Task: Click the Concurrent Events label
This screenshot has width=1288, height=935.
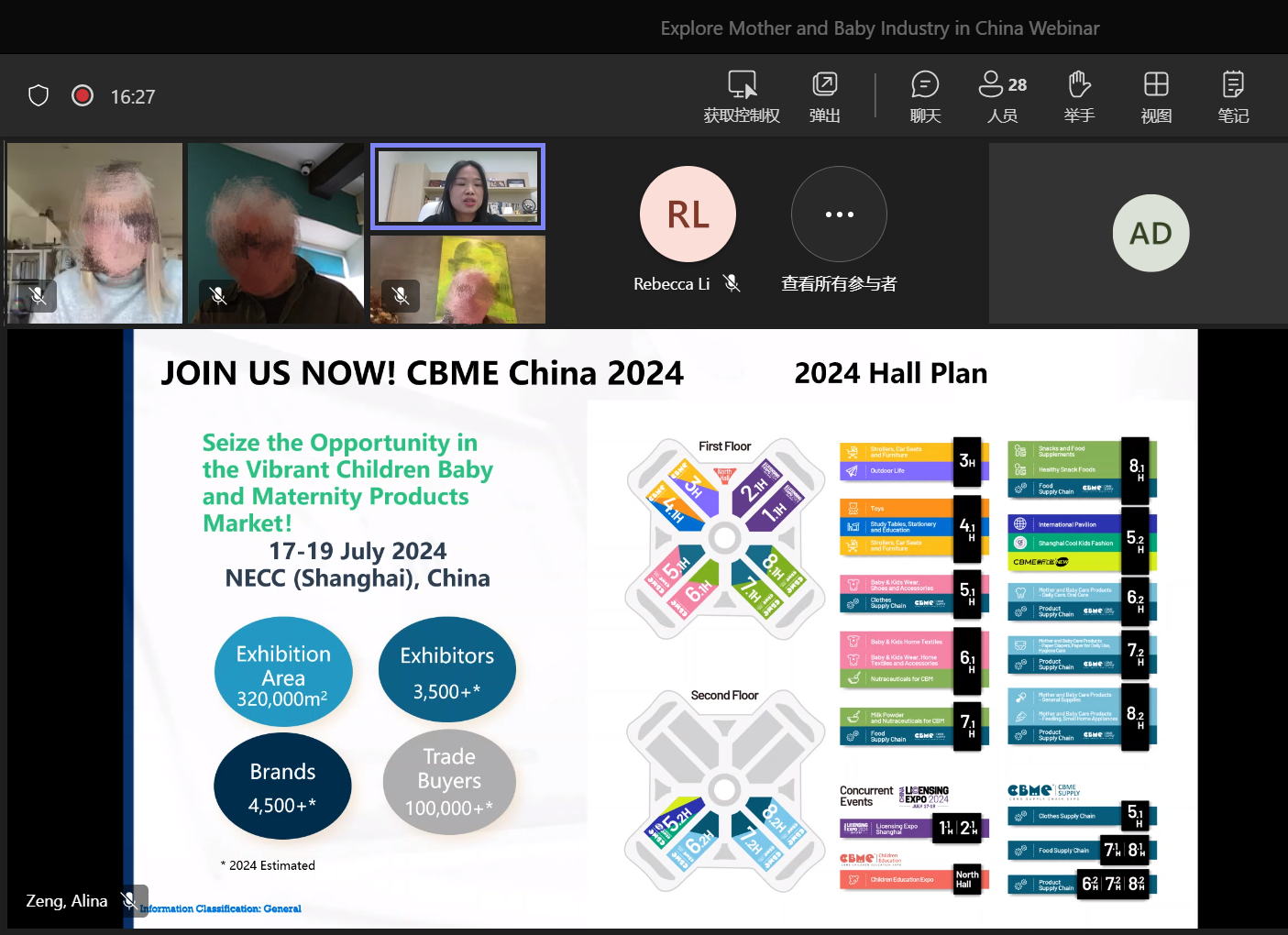Action: click(865, 796)
